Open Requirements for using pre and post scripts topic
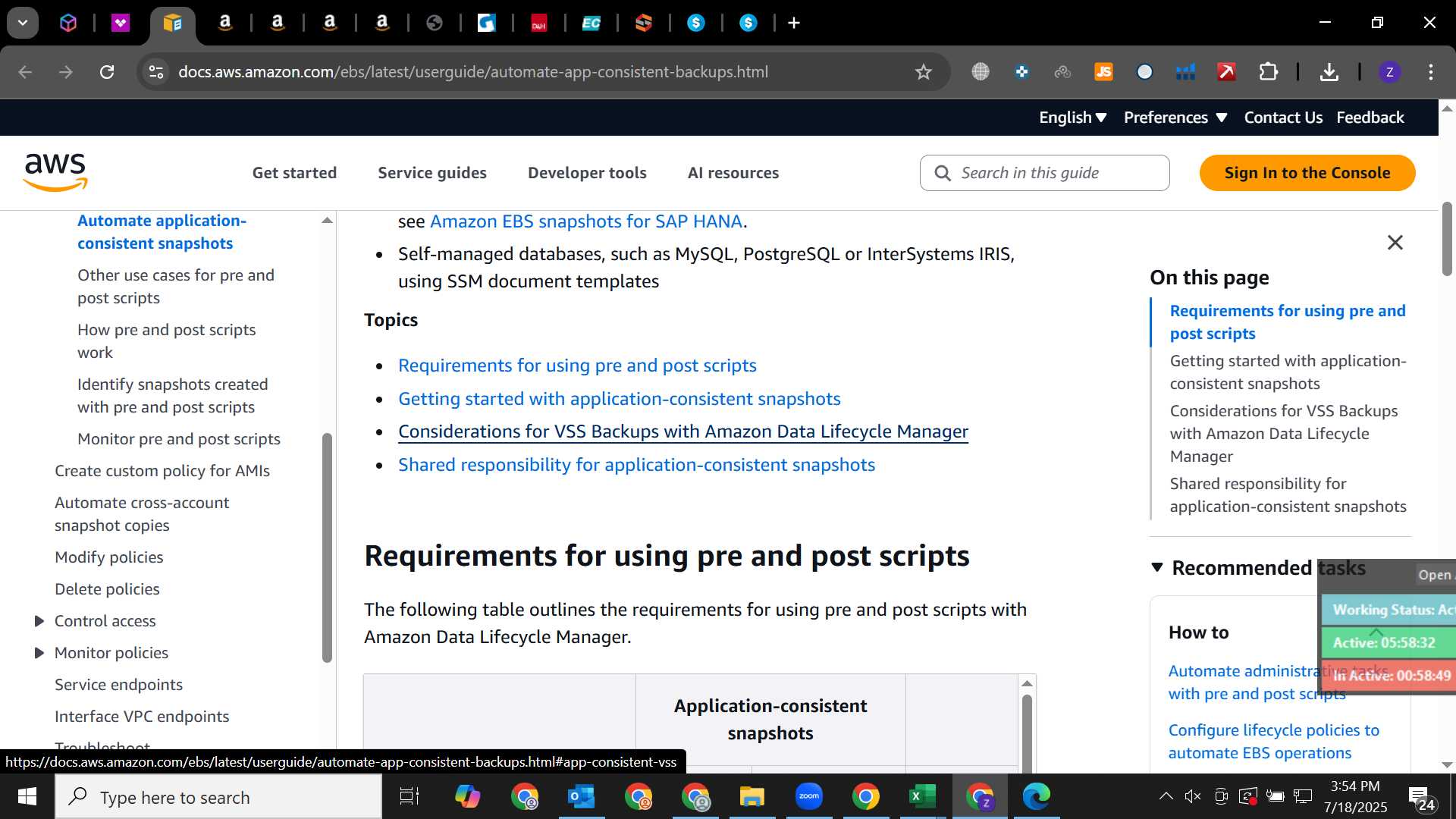This screenshot has width=1456, height=819. pos(577,366)
